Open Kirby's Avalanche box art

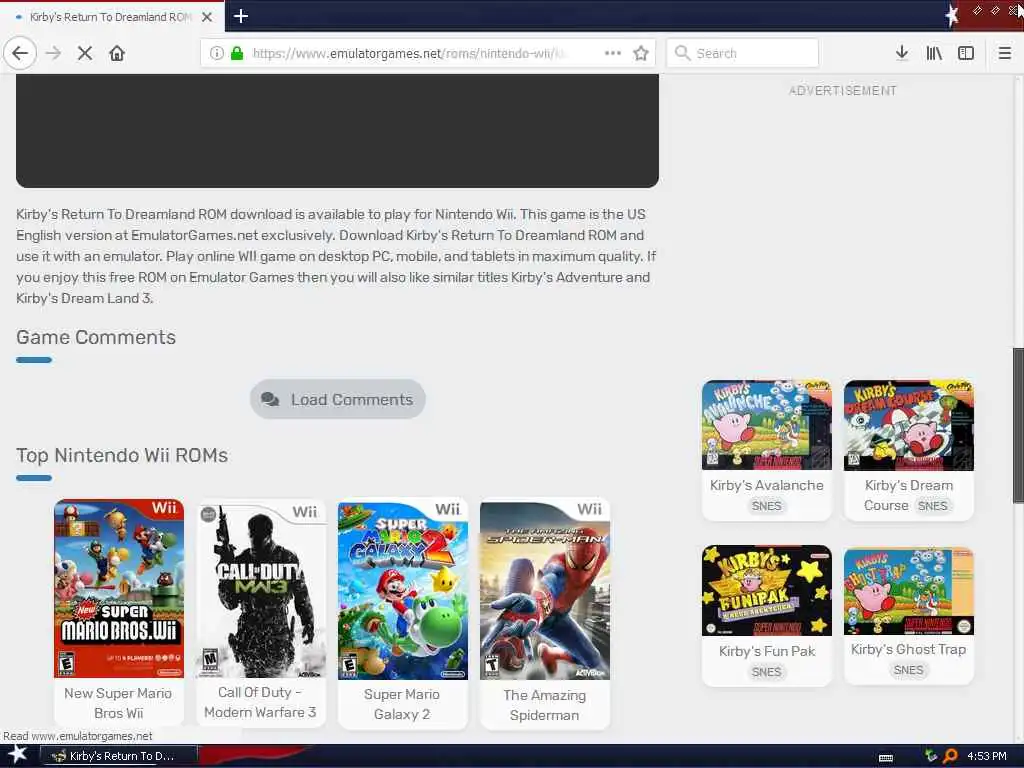coord(767,425)
